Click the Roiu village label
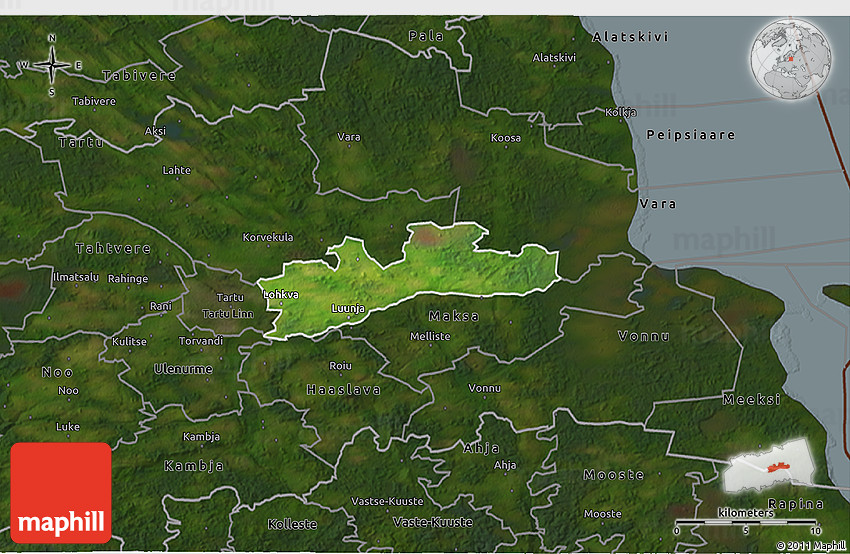Viewport: 850px width, 554px height. click(x=341, y=366)
